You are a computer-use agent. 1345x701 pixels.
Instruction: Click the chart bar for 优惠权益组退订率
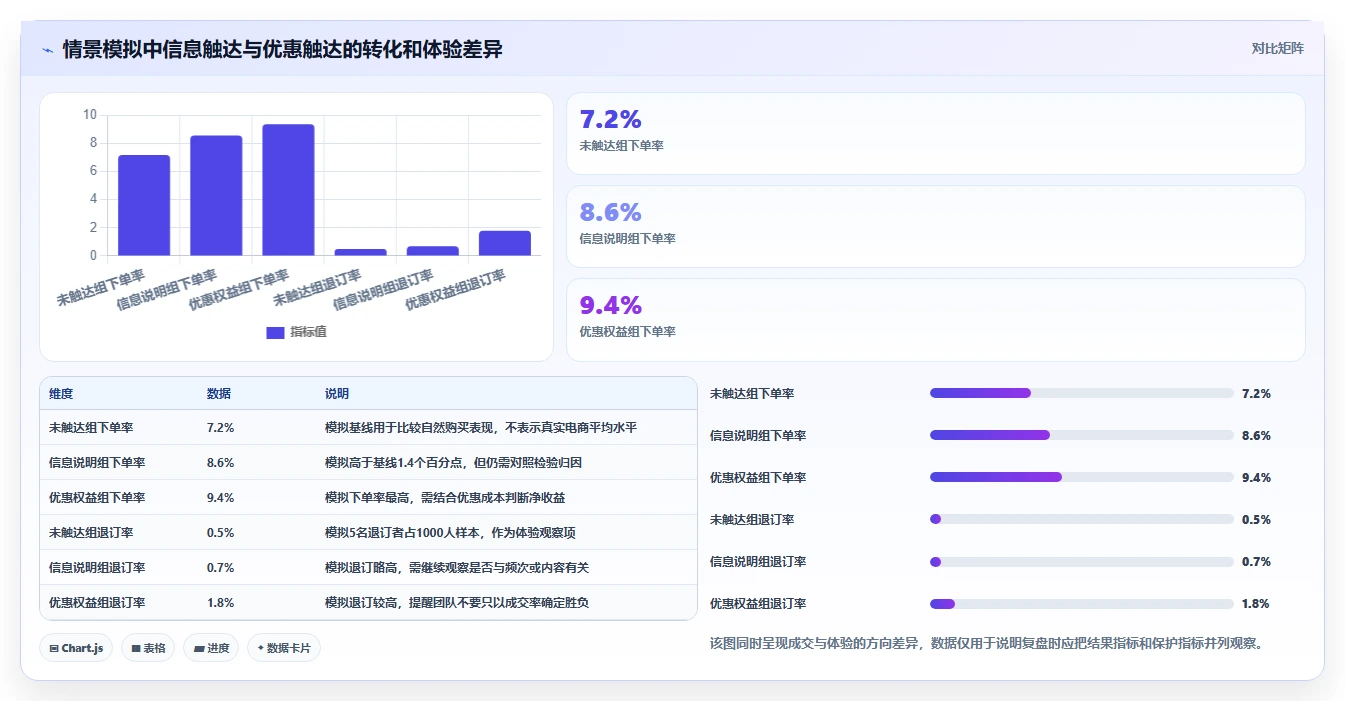pos(505,243)
